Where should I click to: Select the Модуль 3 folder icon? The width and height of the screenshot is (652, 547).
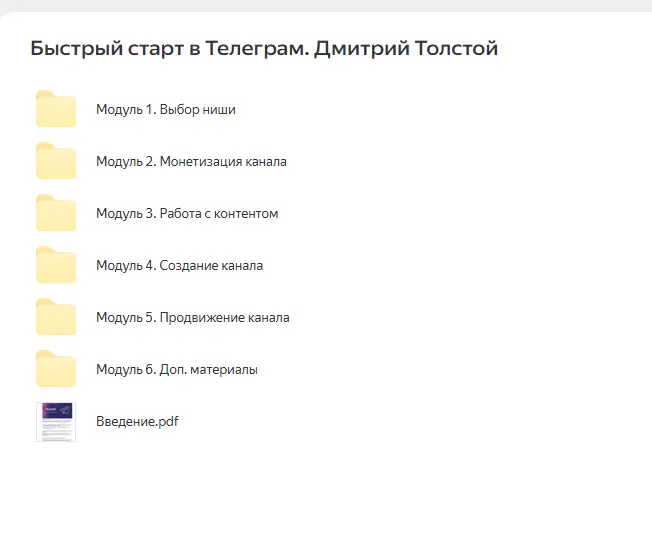pos(56,214)
